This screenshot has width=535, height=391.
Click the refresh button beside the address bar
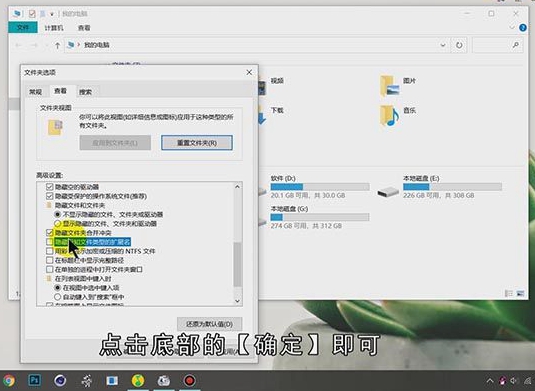point(459,45)
